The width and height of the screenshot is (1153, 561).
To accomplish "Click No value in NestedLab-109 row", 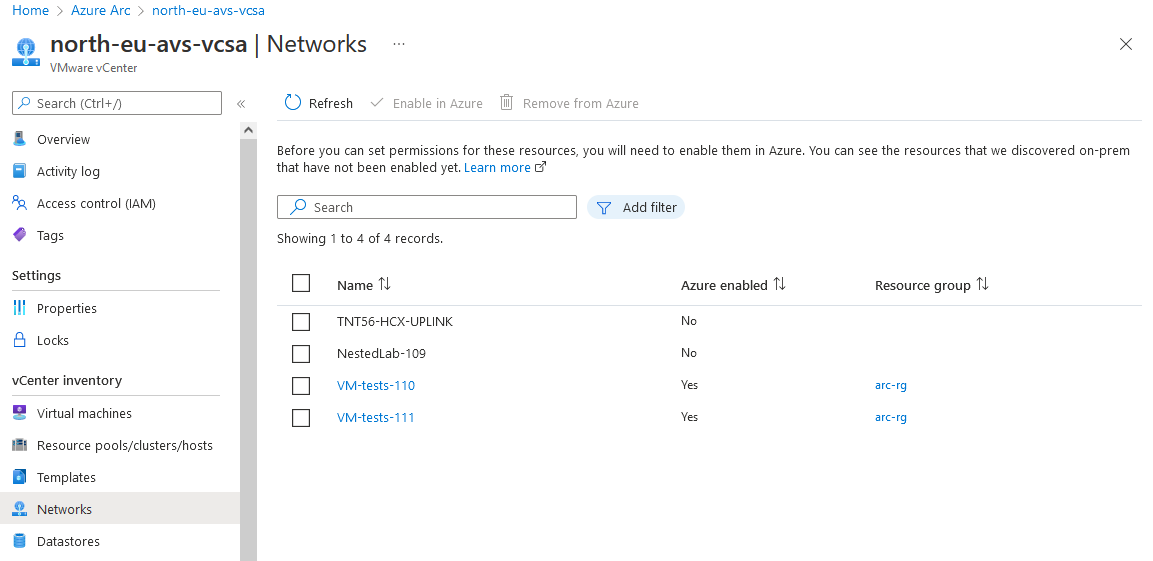I will 689,353.
